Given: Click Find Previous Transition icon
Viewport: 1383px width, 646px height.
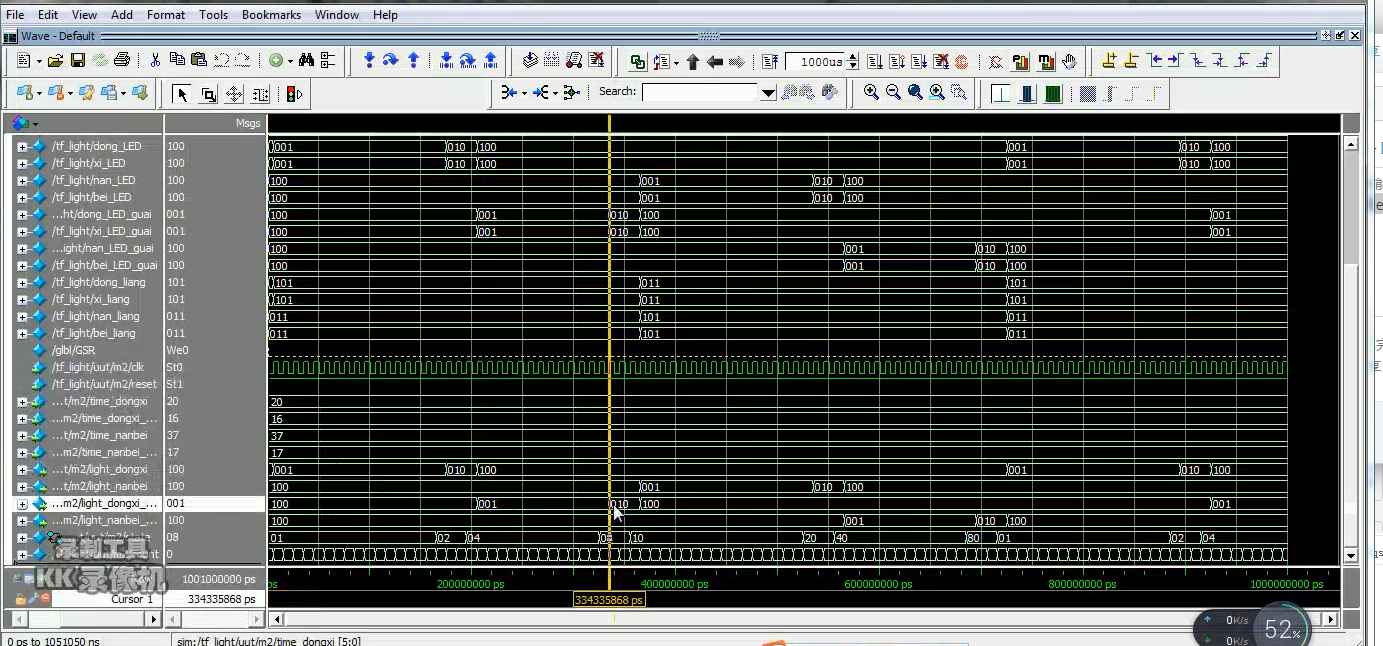Looking at the screenshot, I should (1155, 61).
